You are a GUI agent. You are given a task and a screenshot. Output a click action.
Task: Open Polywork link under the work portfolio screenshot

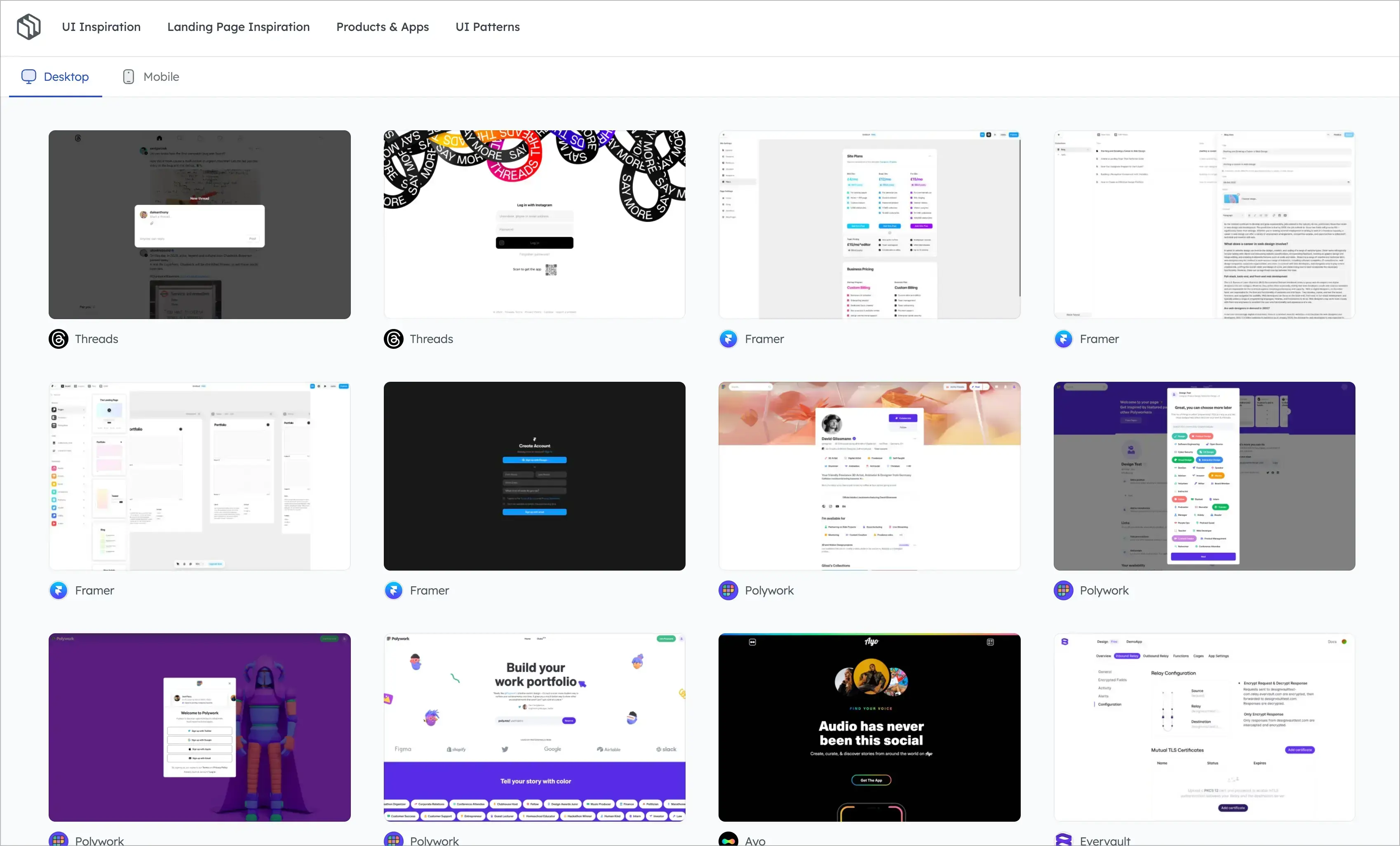coord(434,840)
